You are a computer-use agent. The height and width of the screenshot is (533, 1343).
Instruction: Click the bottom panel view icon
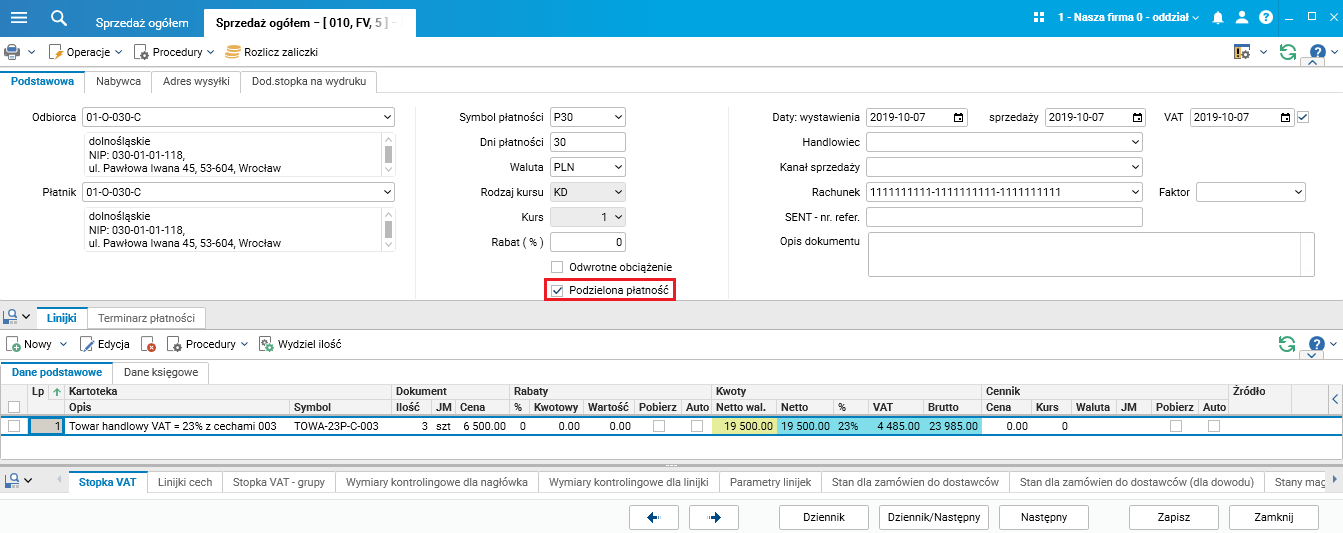pyautogui.click(x=12, y=481)
